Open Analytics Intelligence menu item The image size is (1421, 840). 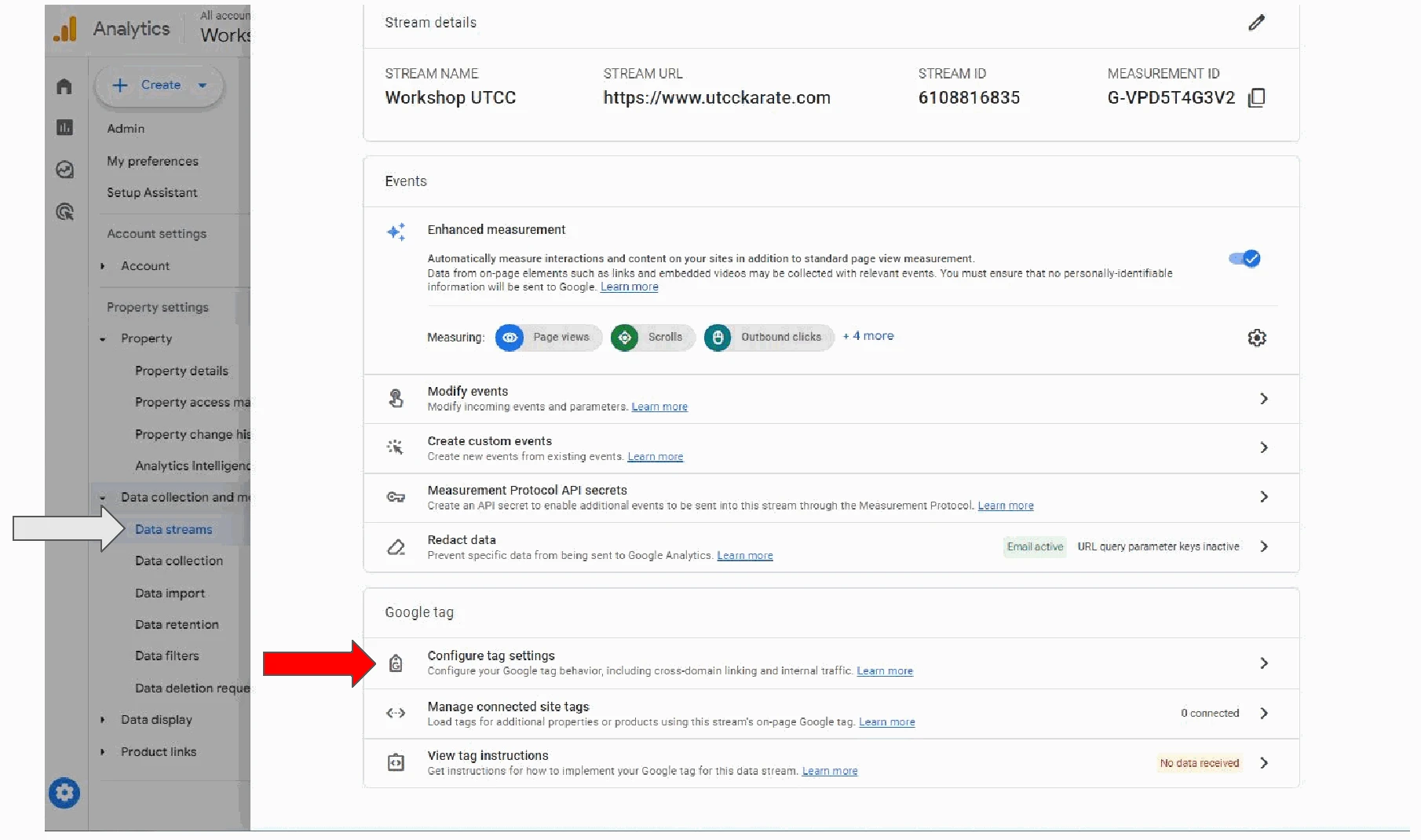(192, 466)
